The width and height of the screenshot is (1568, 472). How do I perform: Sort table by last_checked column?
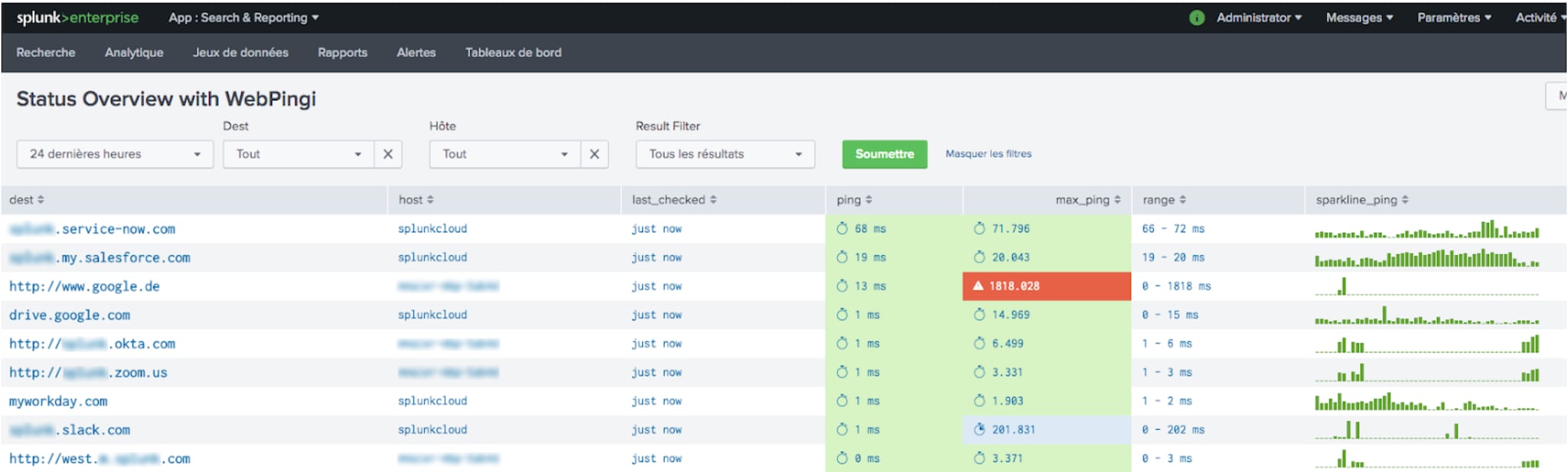(x=675, y=200)
